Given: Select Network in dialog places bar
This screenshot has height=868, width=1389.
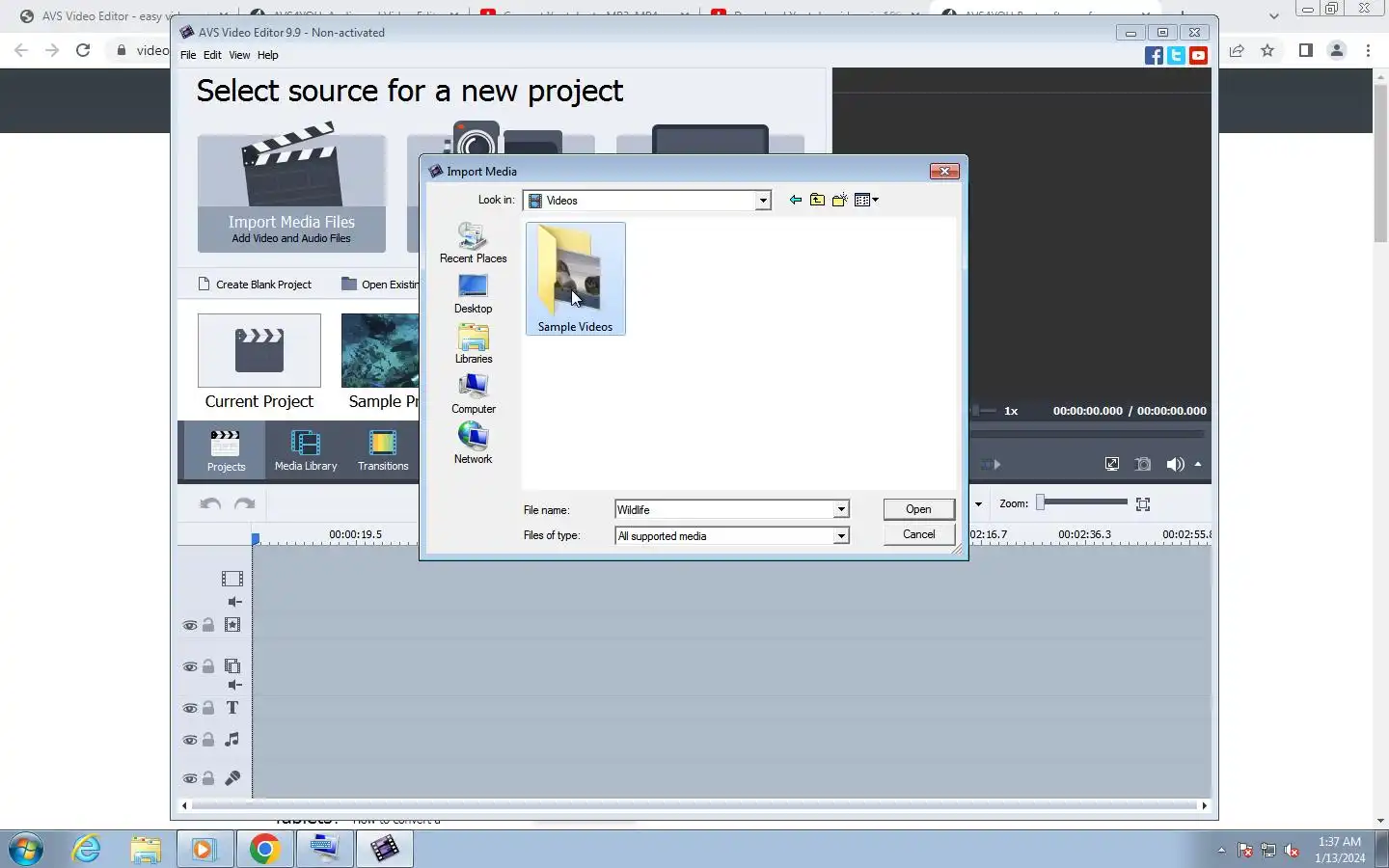Looking at the screenshot, I should pyautogui.click(x=473, y=445).
